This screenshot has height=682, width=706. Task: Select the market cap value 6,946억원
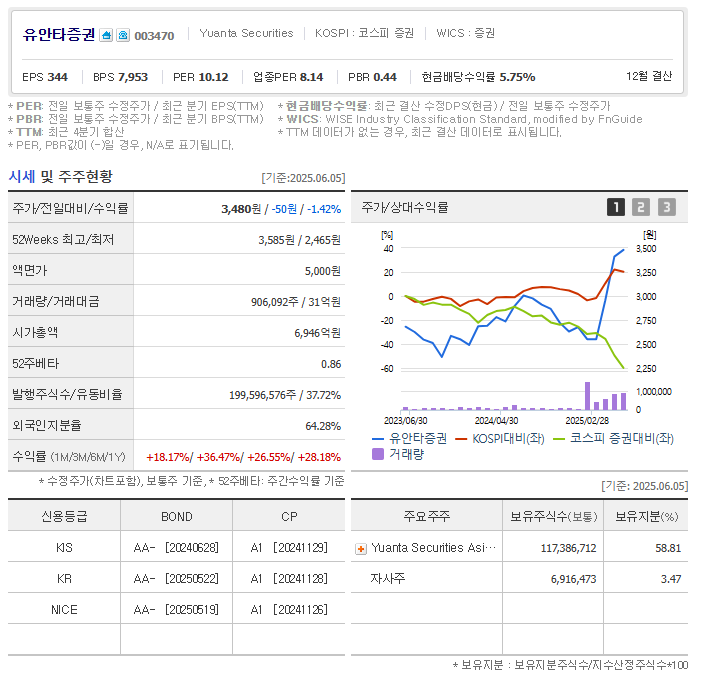tap(317, 333)
